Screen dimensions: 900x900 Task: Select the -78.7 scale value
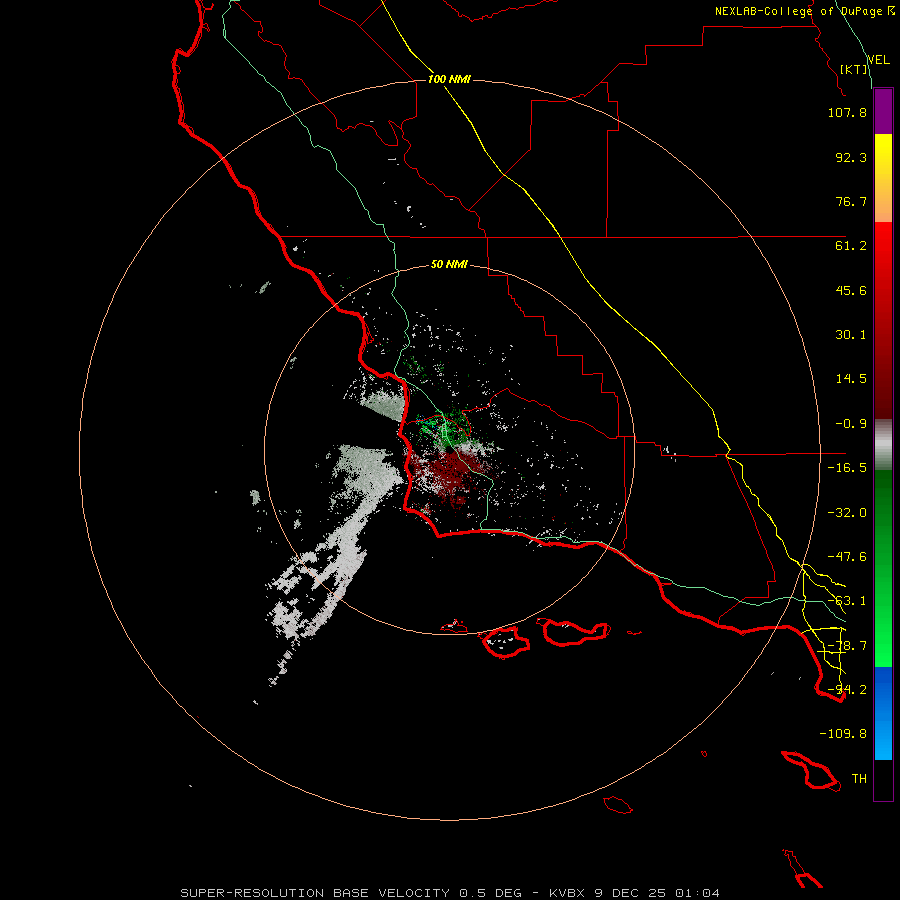click(847, 646)
